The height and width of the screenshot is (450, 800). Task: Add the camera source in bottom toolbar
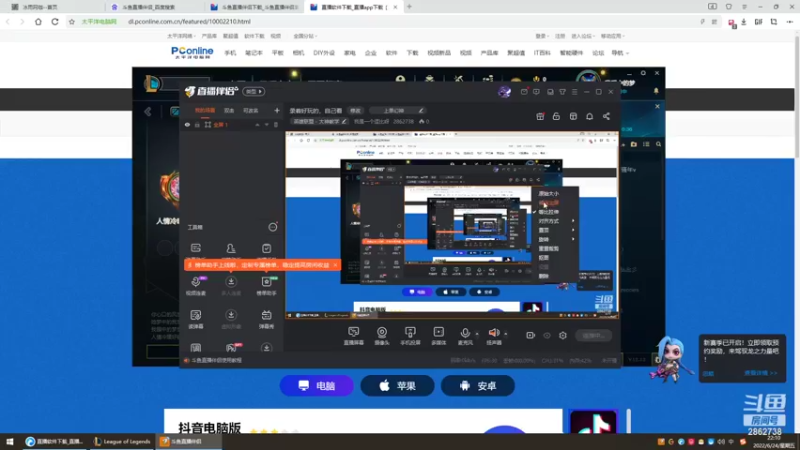click(x=382, y=335)
